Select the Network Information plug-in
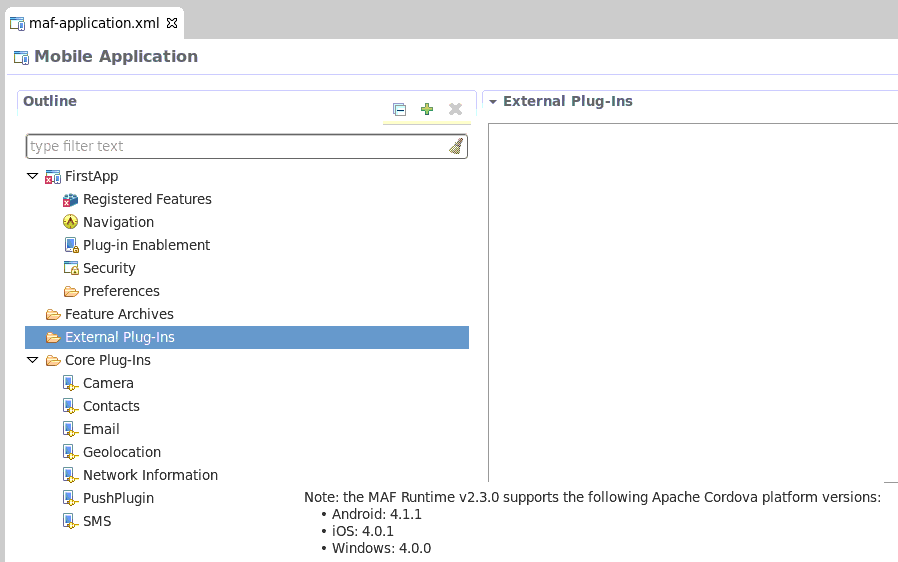898x562 pixels. pyautogui.click(x=150, y=475)
